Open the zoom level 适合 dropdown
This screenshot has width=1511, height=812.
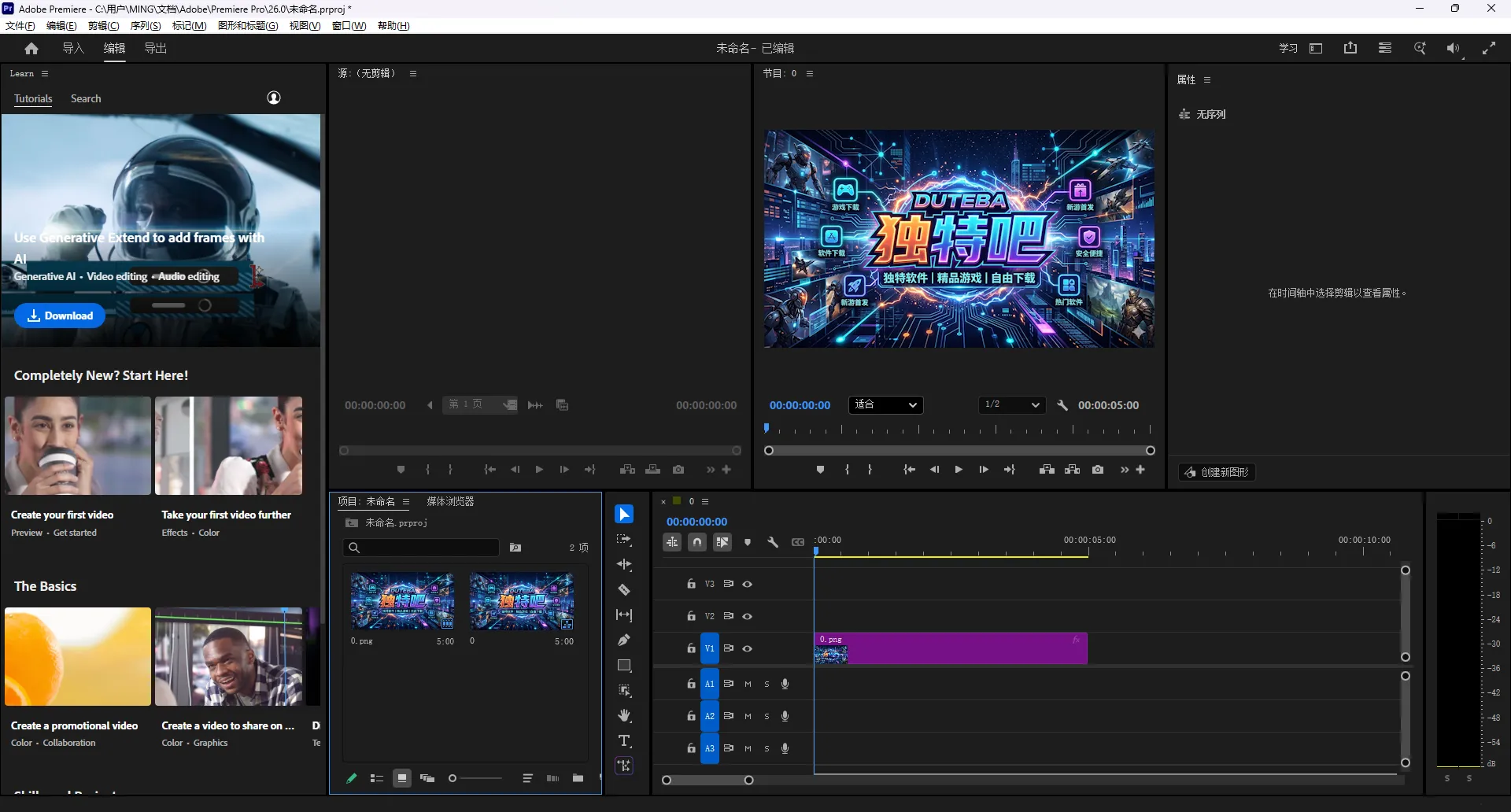point(885,404)
